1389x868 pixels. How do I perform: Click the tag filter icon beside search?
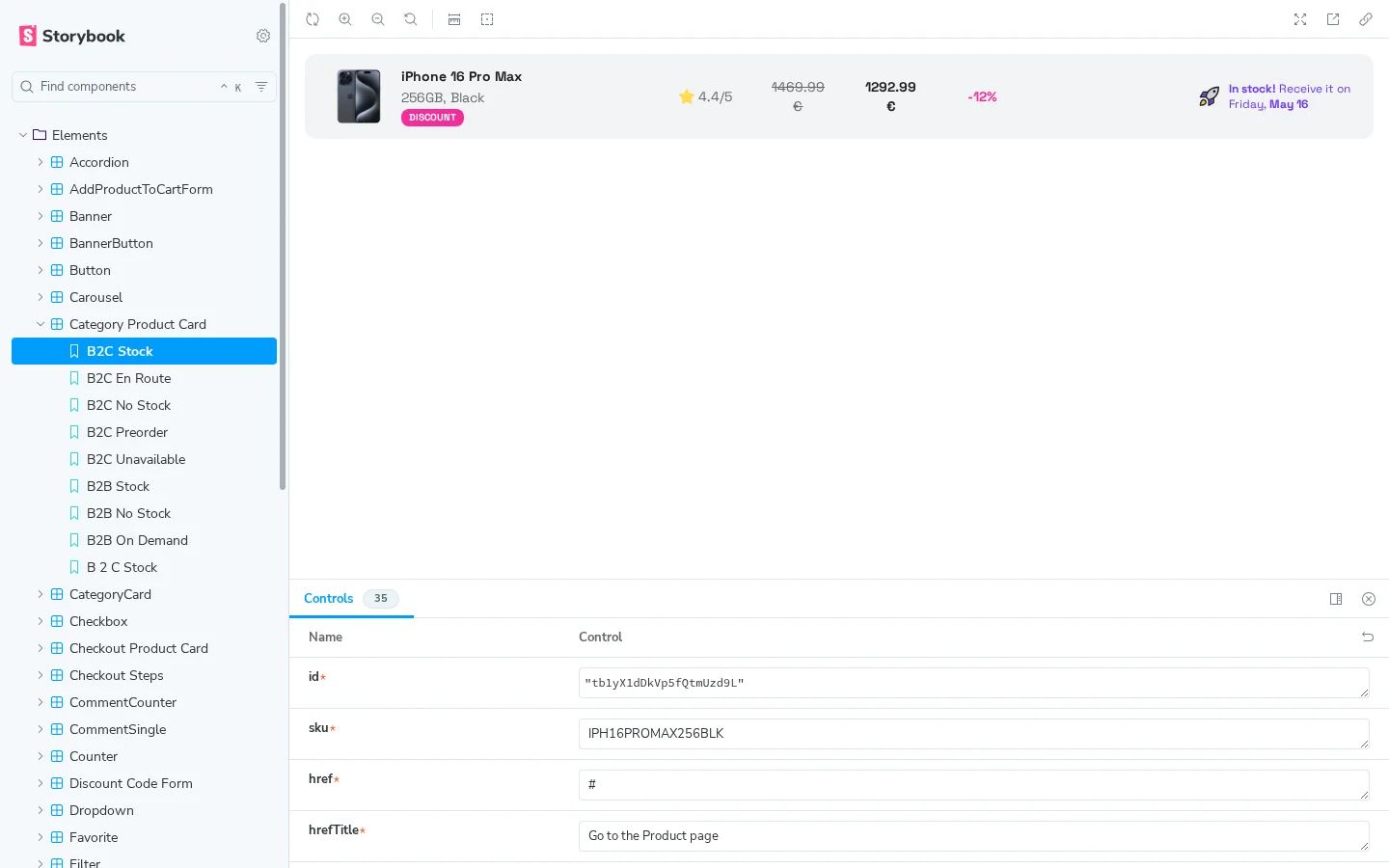click(261, 87)
